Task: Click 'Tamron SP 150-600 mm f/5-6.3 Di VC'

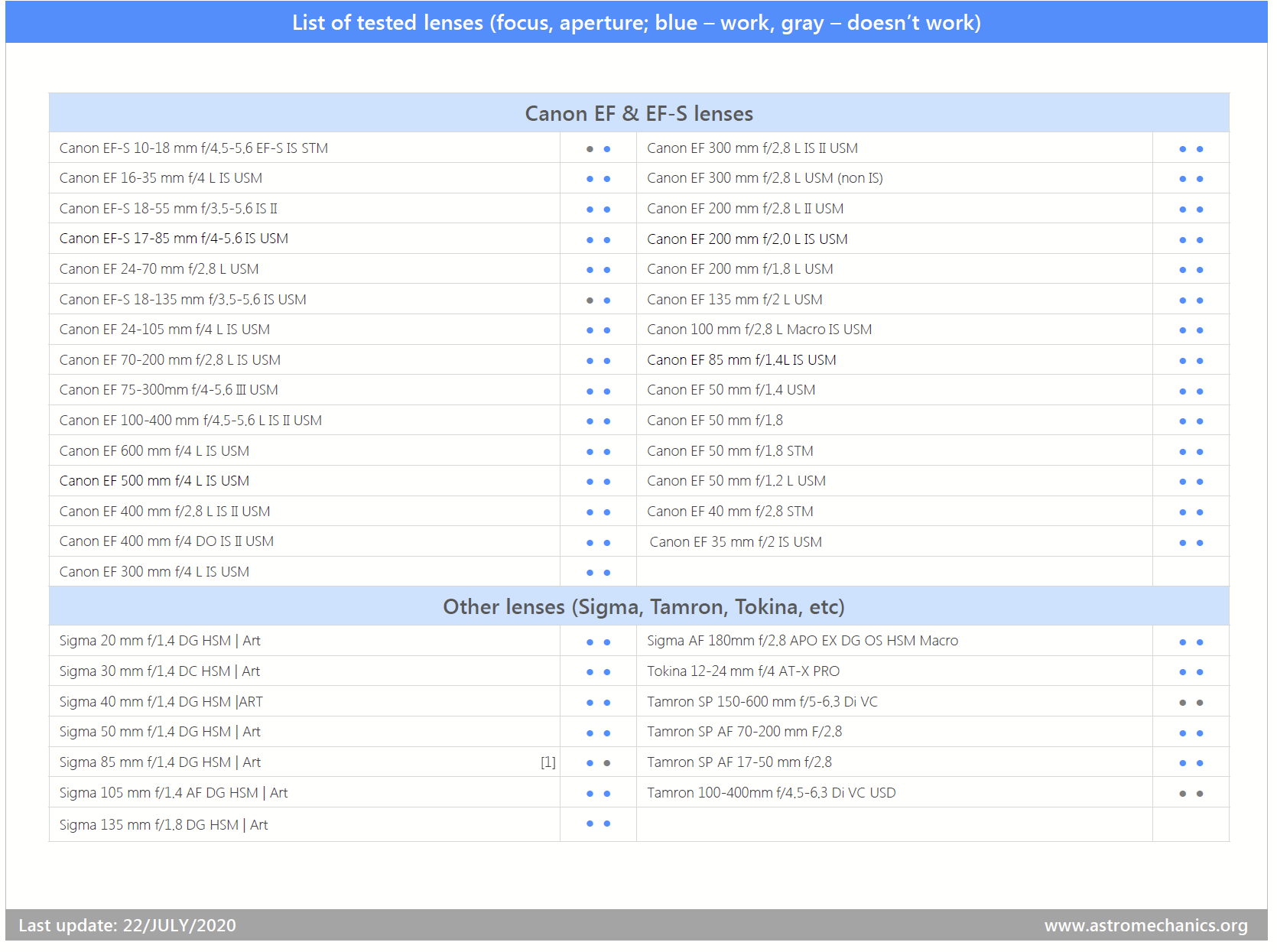Action: pos(762,702)
